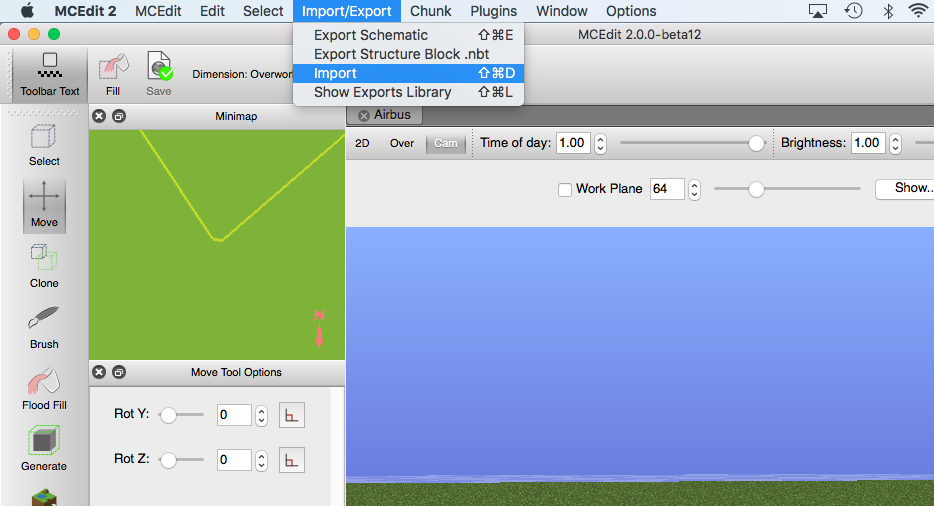Screen dimensions: 934x506
Task: Choose the Clone tool
Action: tap(44, 266)
